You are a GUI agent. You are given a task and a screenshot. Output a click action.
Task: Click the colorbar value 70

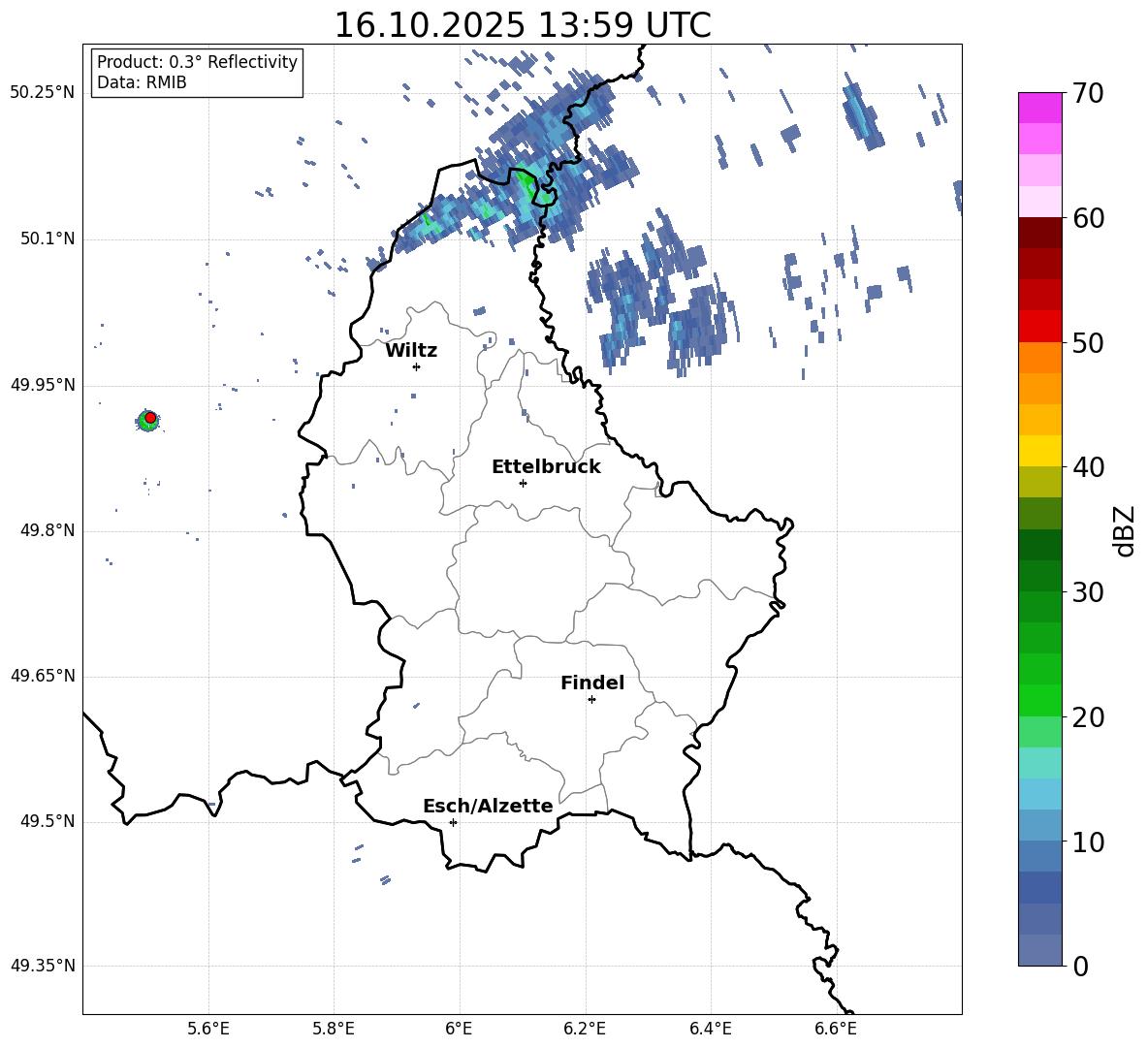pyautogui.click(x=1088, y=93)
